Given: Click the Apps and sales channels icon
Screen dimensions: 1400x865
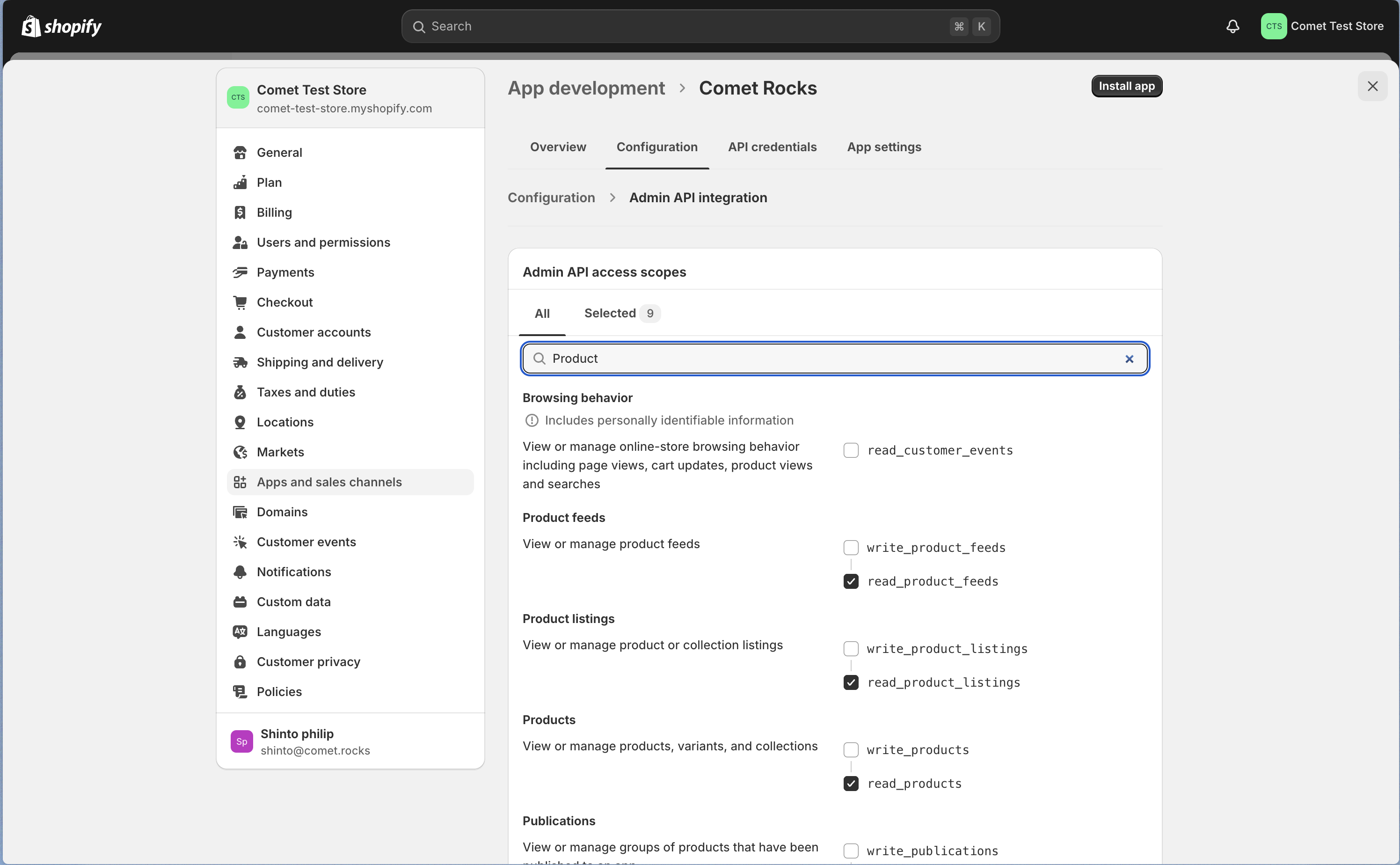Looking at the screenshot, I should [x=240, y=482].
